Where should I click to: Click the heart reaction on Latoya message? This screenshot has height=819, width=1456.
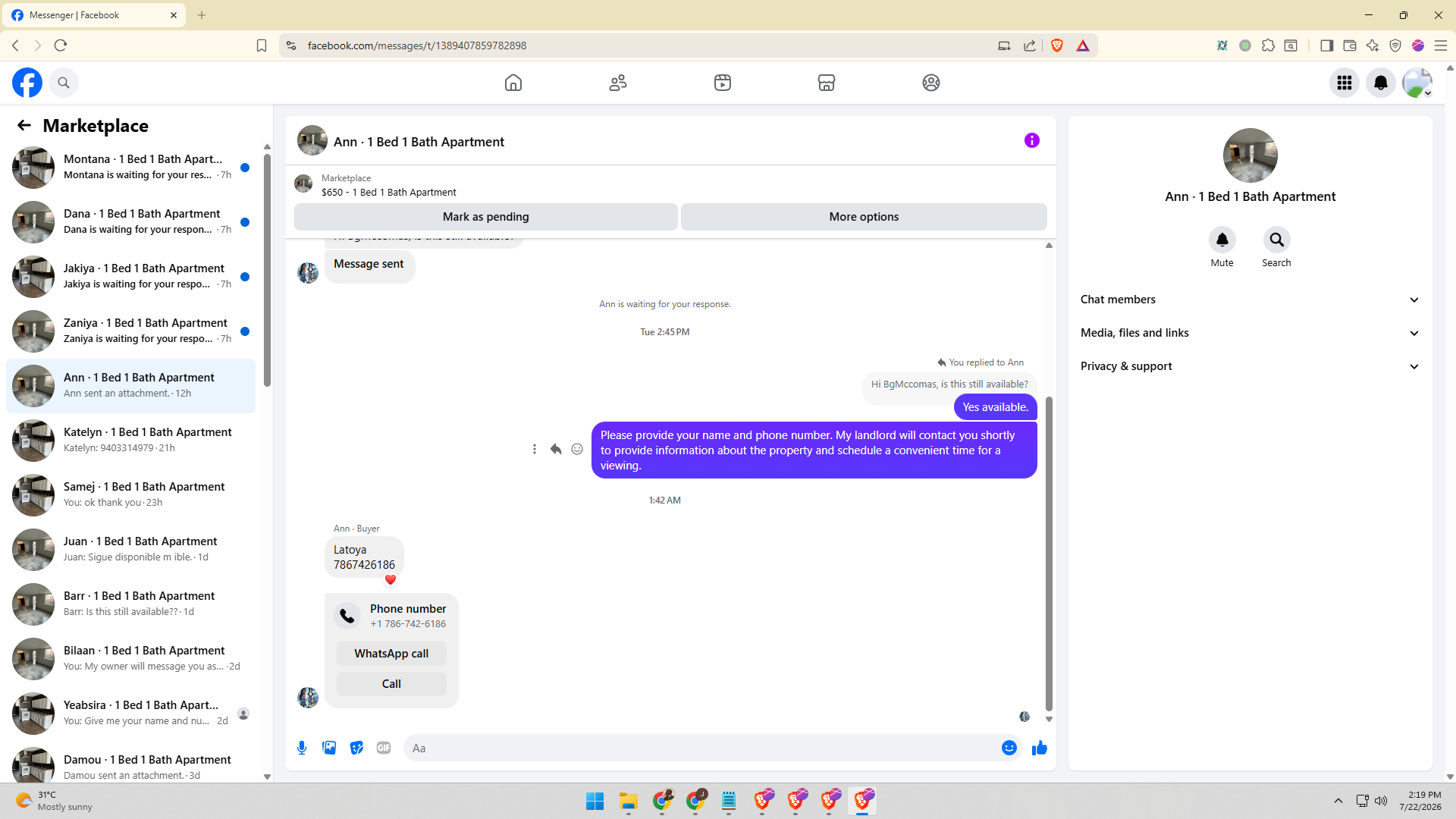391,580
